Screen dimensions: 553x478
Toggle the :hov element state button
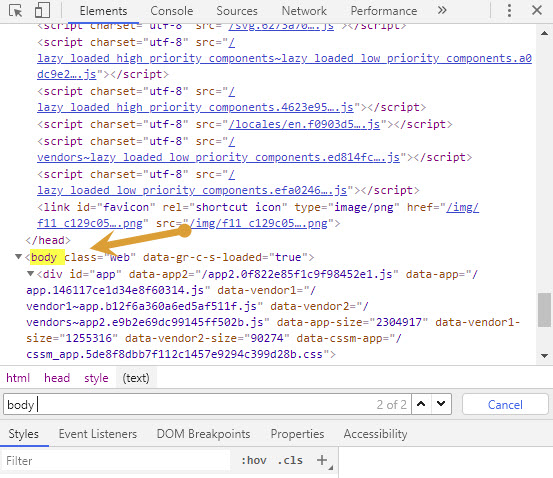(x=254, y=460)
